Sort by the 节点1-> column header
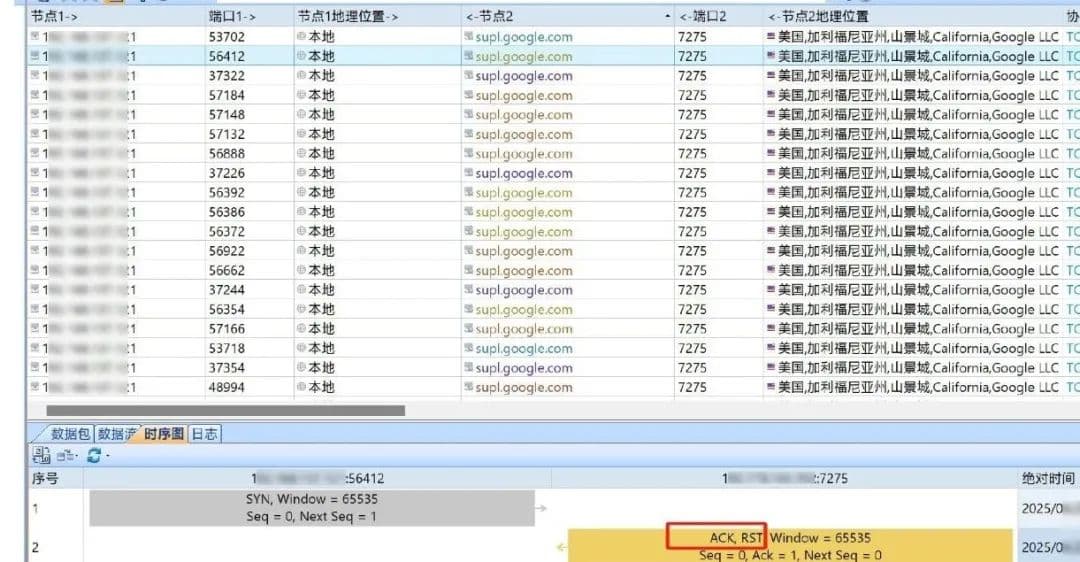The image size is (1080, 562). click(116, 16)
